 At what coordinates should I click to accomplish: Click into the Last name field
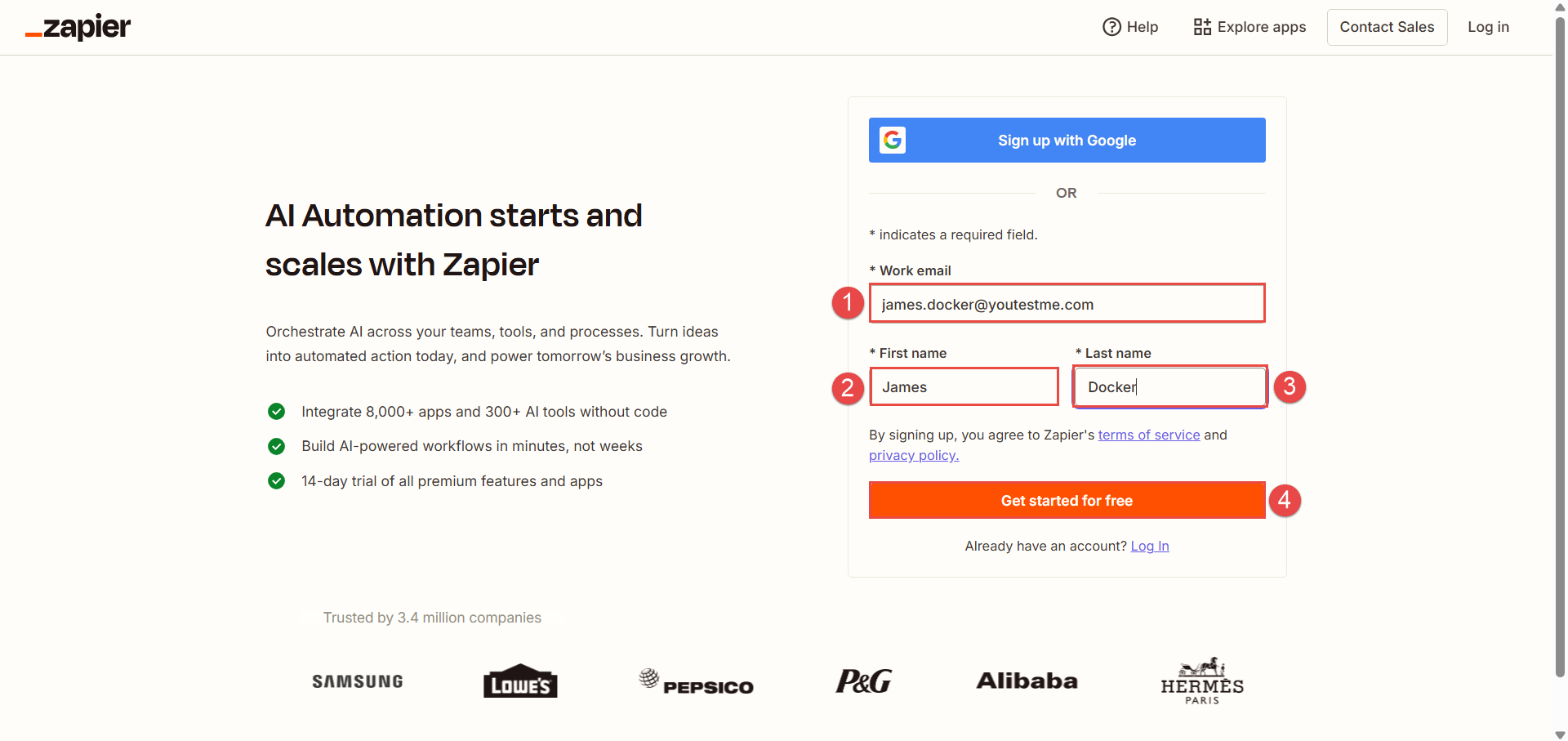click(x=1169, y=387)
